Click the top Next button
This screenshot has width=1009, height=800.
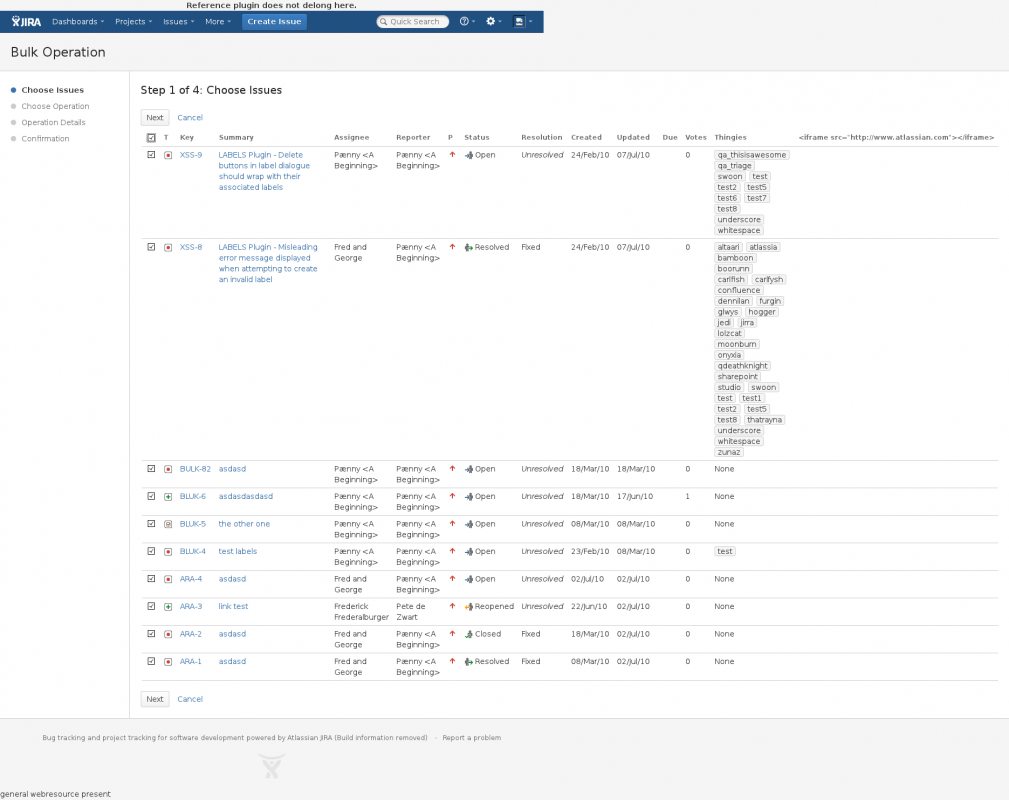click(x=154, y=118)
